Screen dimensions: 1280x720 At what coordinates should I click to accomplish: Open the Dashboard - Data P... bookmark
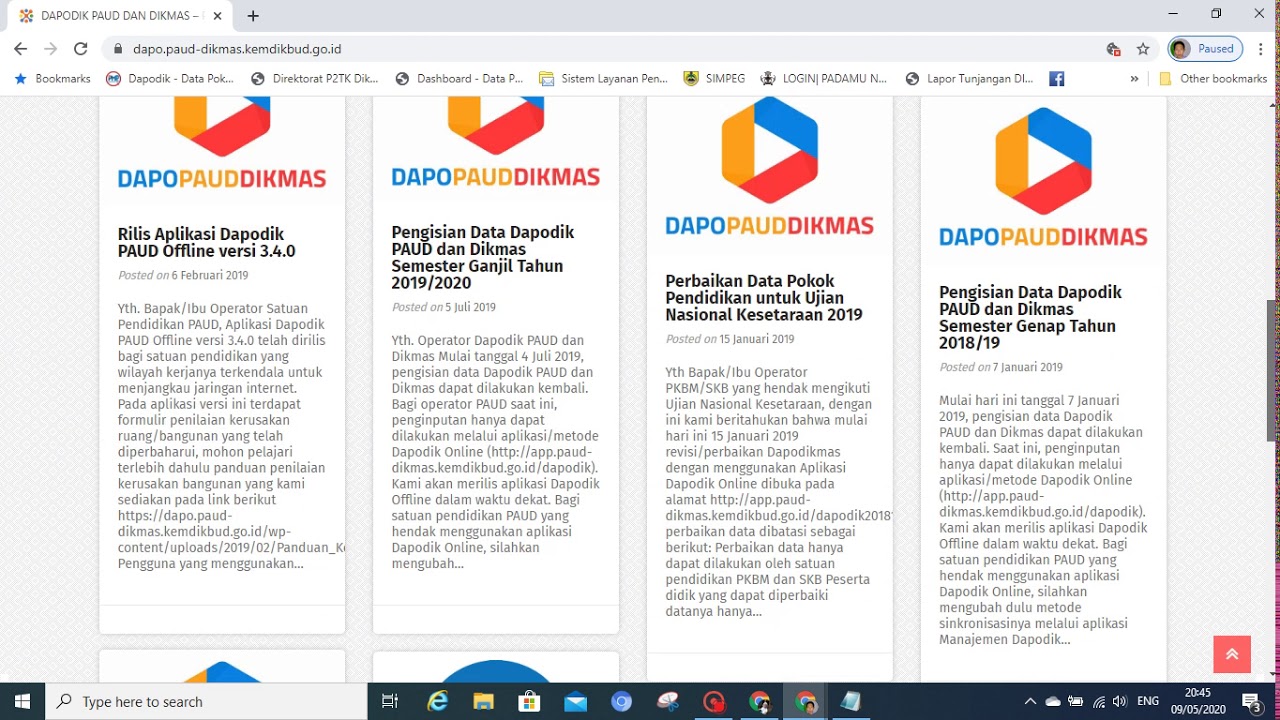(459, 78)
